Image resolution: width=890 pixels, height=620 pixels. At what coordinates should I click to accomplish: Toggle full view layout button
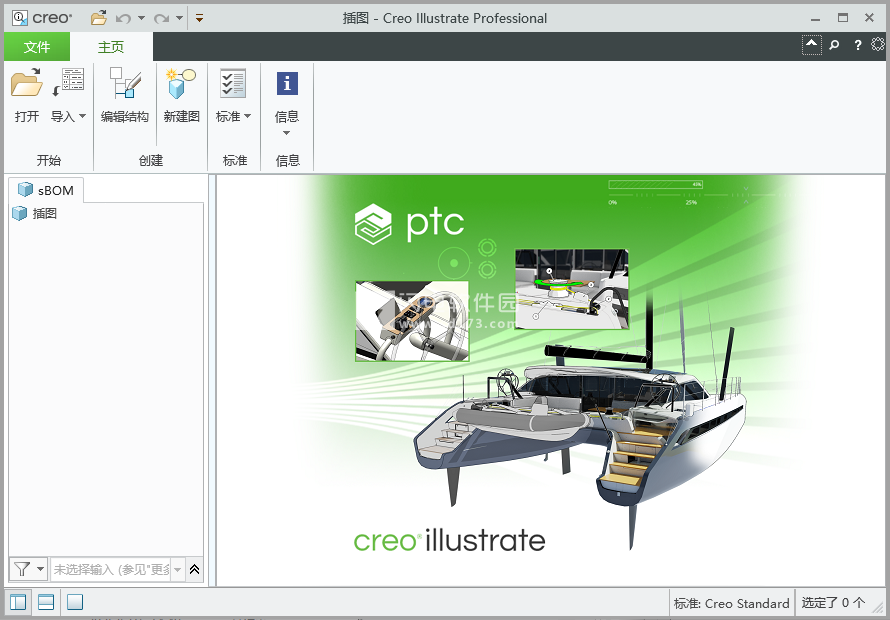(74, 602)
